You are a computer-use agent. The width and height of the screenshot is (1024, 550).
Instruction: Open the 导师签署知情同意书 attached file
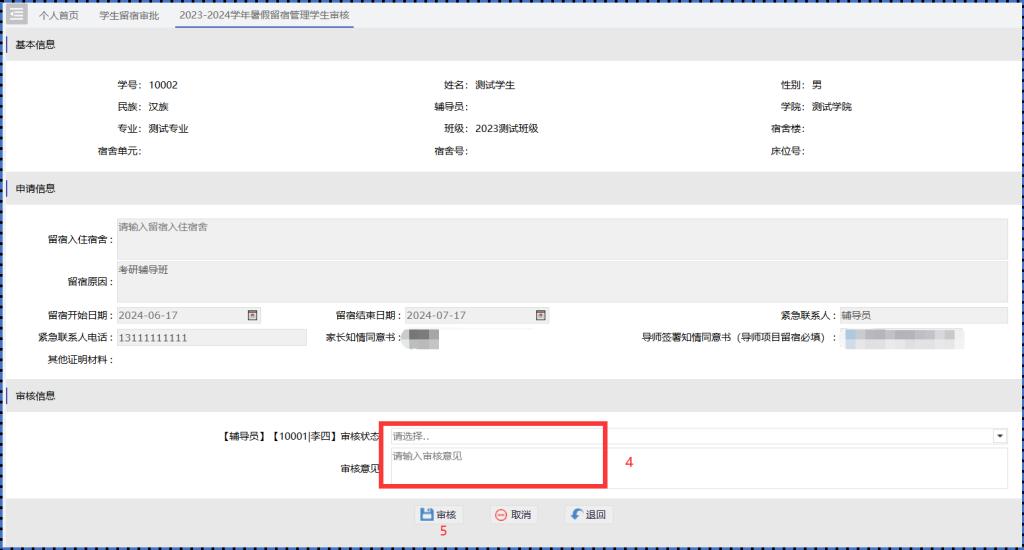pos(902,338)
